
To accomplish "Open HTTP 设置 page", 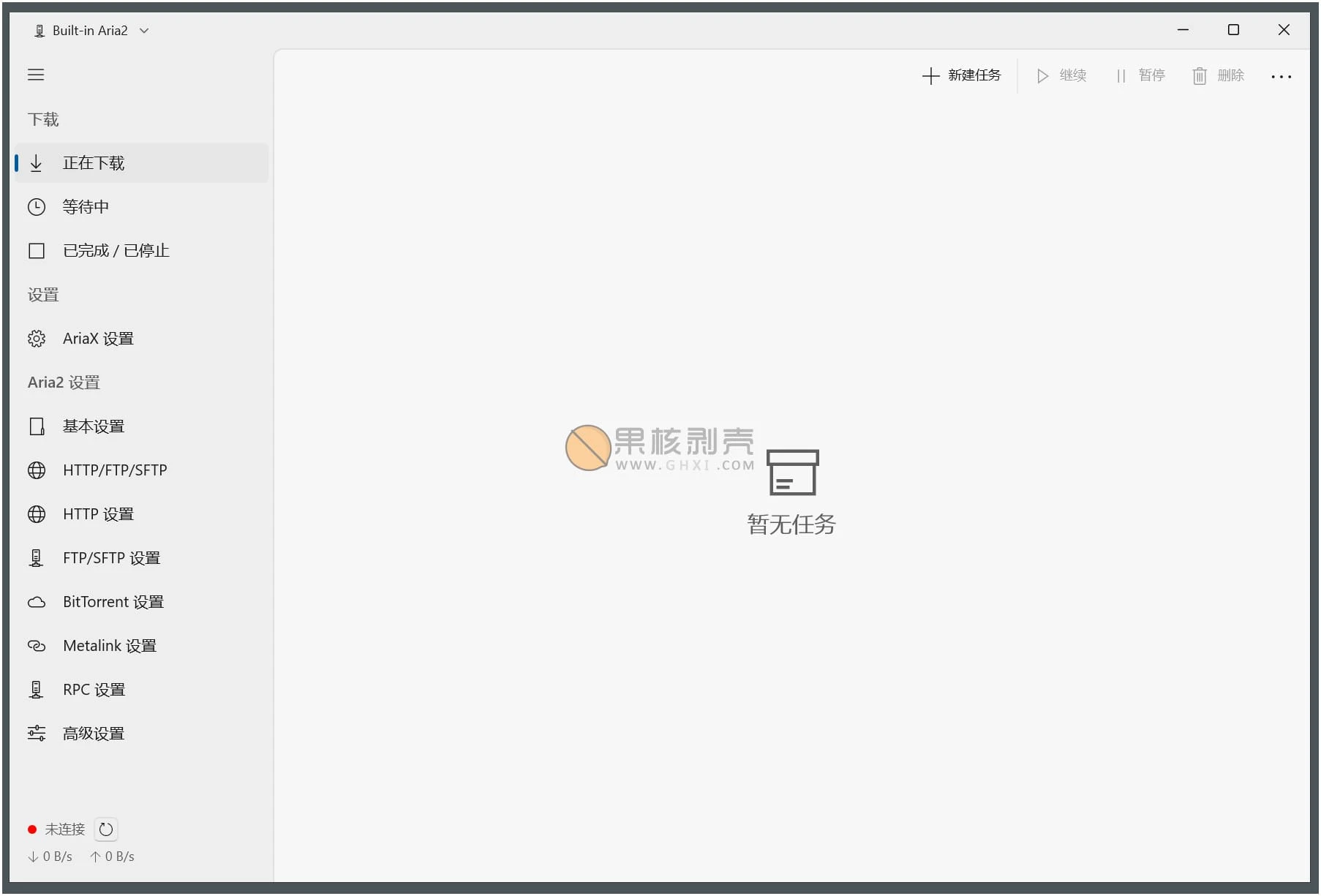I will point(141,514).
